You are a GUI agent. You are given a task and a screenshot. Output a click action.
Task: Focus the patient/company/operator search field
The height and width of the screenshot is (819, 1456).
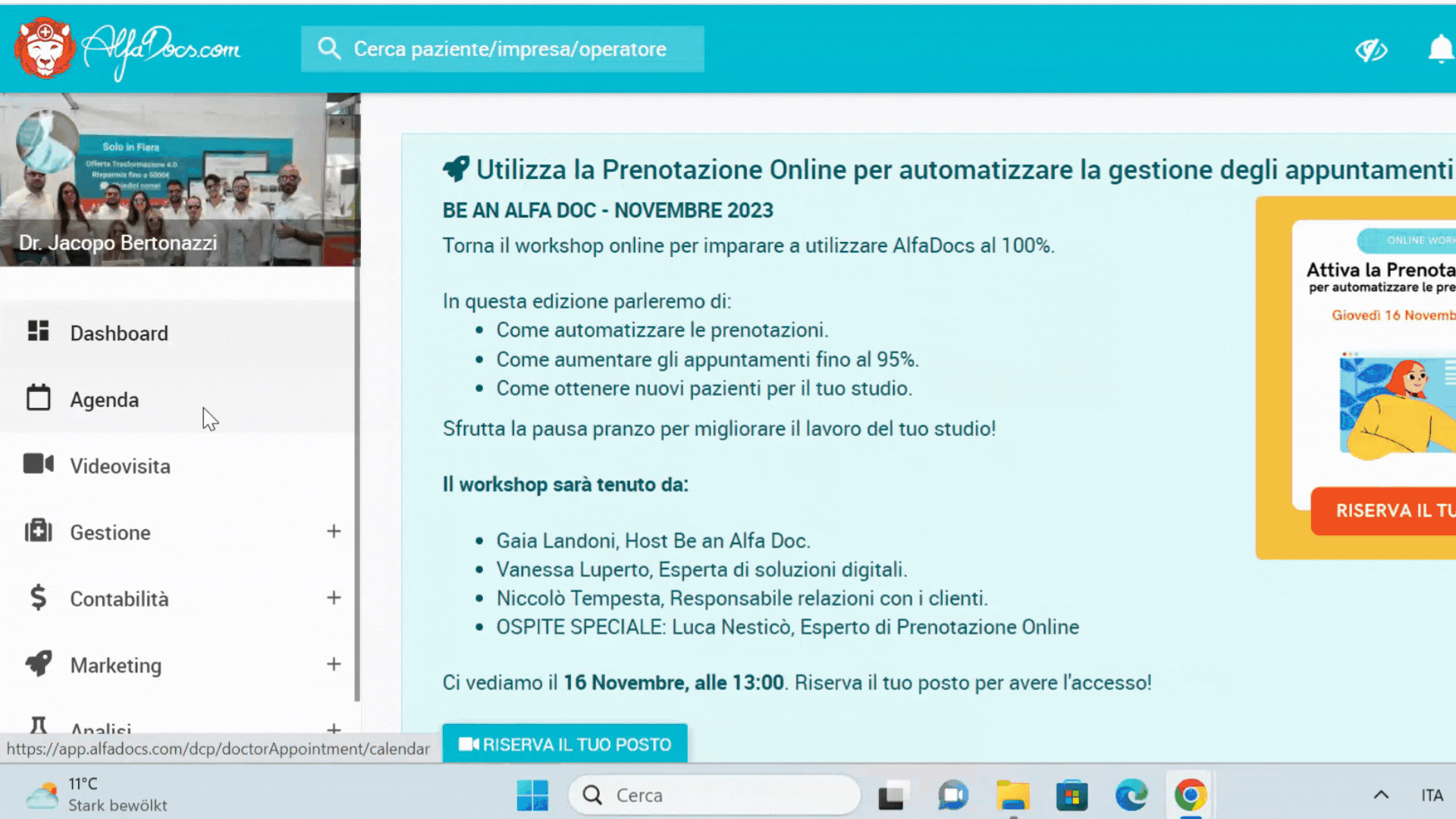coord(502,49)
